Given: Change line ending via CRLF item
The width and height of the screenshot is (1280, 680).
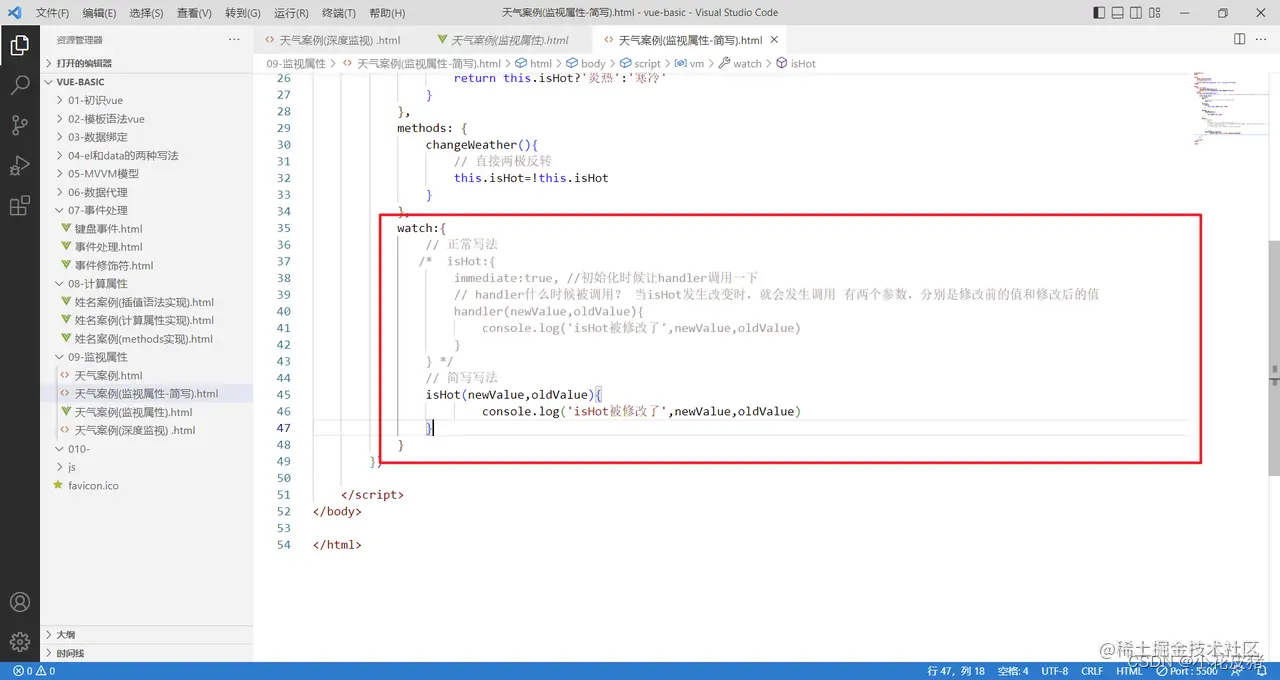Looking at the screenshot, I should [x=1091, y=671].
